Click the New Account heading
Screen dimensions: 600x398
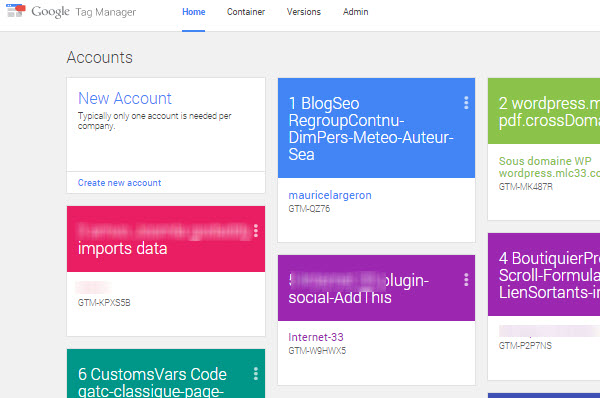point(125,98)
